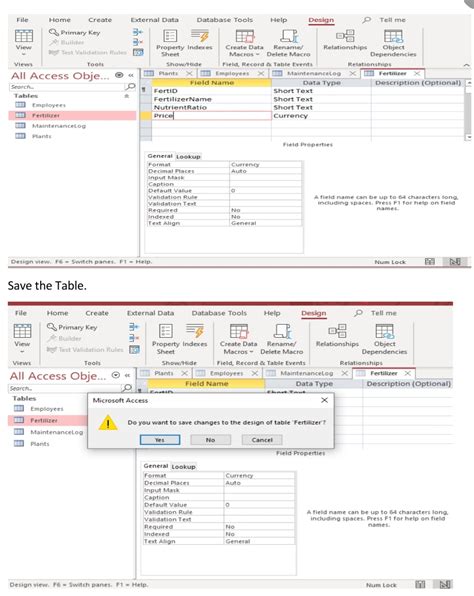This screenshot has width=474, height=596.
Task: Collapse the top ribbon with the chevron
Action: pos(466,65)
